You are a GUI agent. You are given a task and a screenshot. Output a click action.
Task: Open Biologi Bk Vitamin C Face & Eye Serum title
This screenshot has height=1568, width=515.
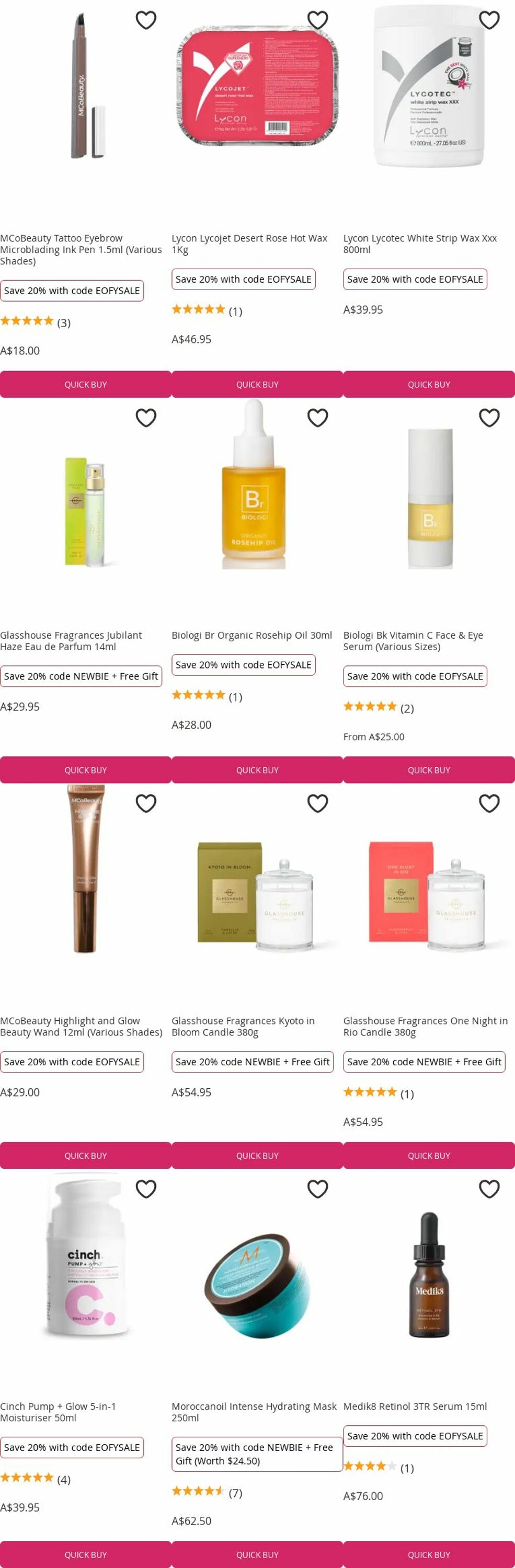click(x=414, y=641)
